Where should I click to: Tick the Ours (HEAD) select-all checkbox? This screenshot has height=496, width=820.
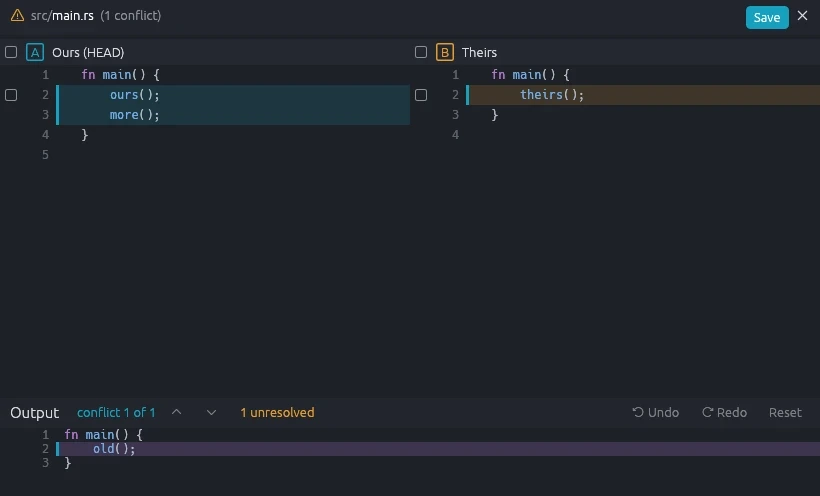pyautogui.click(x=11, y=52)
